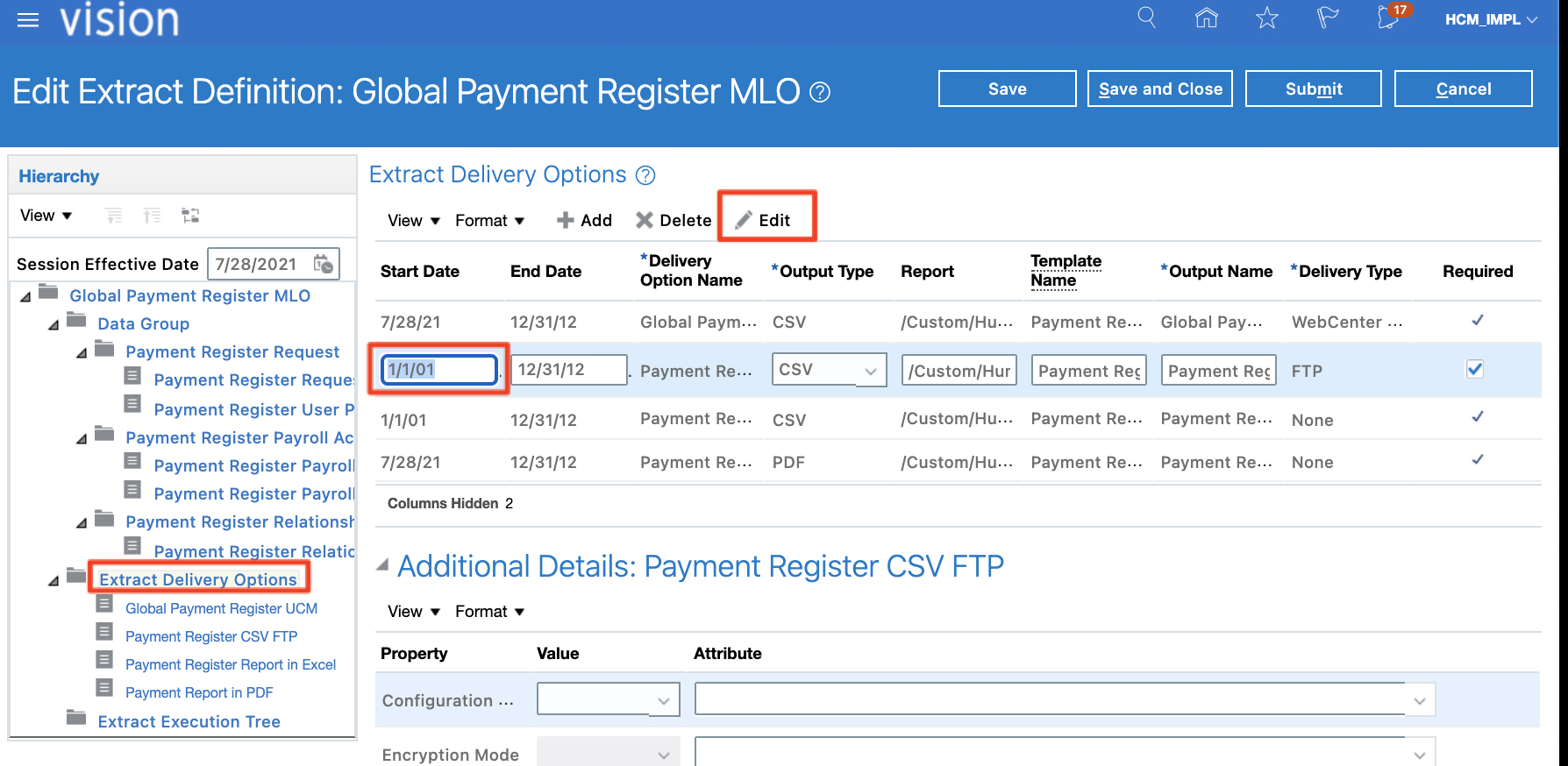Image resolution: width=1568 pixels, height=766 pixels.
Task: Click second hierarchy toolbar collapse icon
Action: click(152, 216)
